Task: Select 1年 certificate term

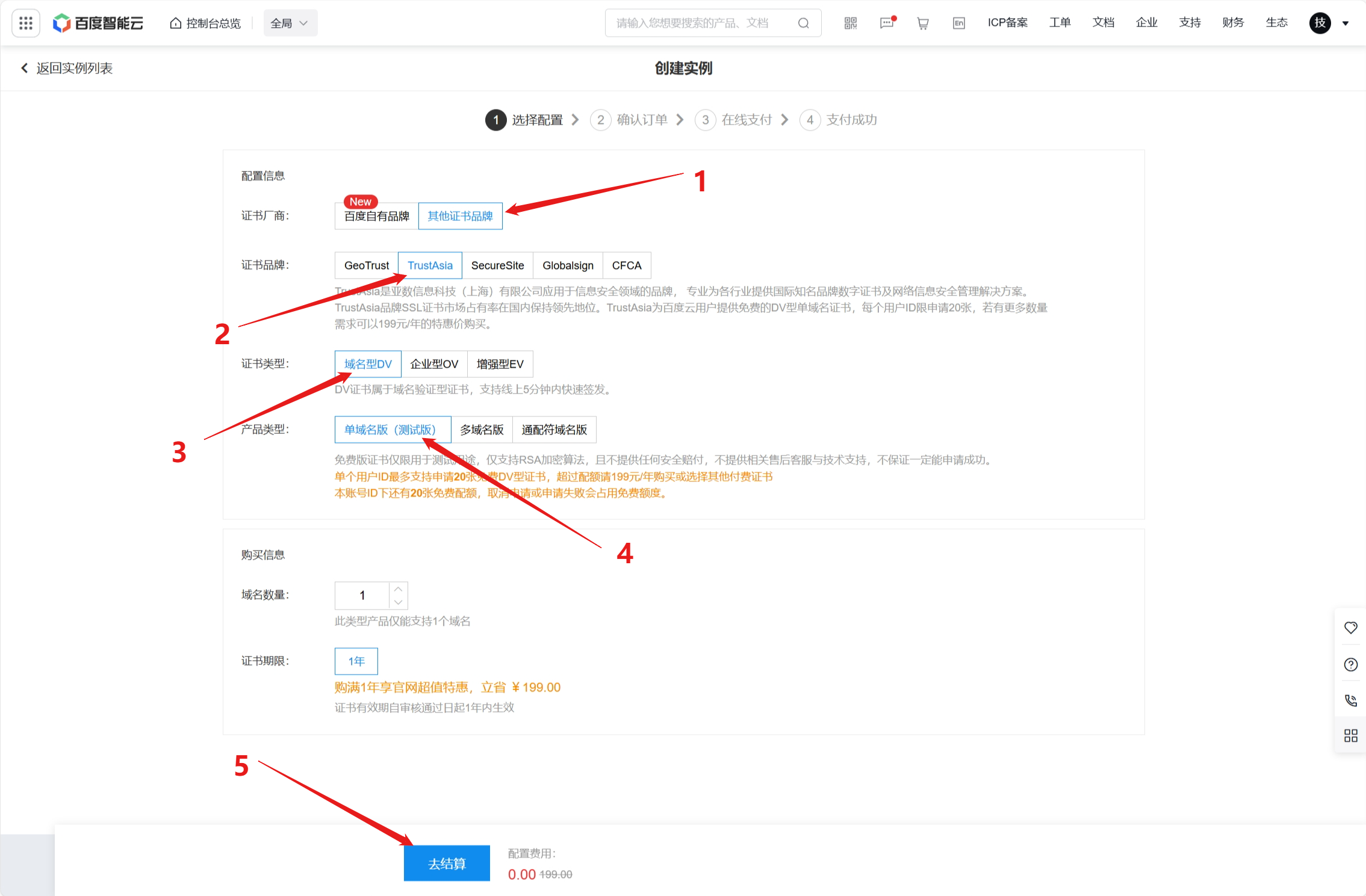Action: pos(356,661)
